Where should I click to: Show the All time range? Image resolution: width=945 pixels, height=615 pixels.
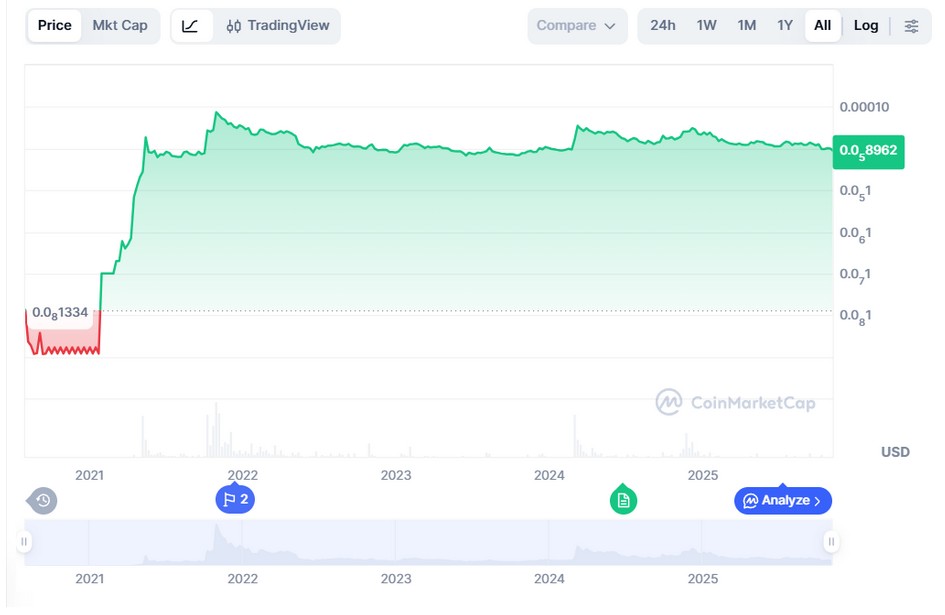click(822, 26)
